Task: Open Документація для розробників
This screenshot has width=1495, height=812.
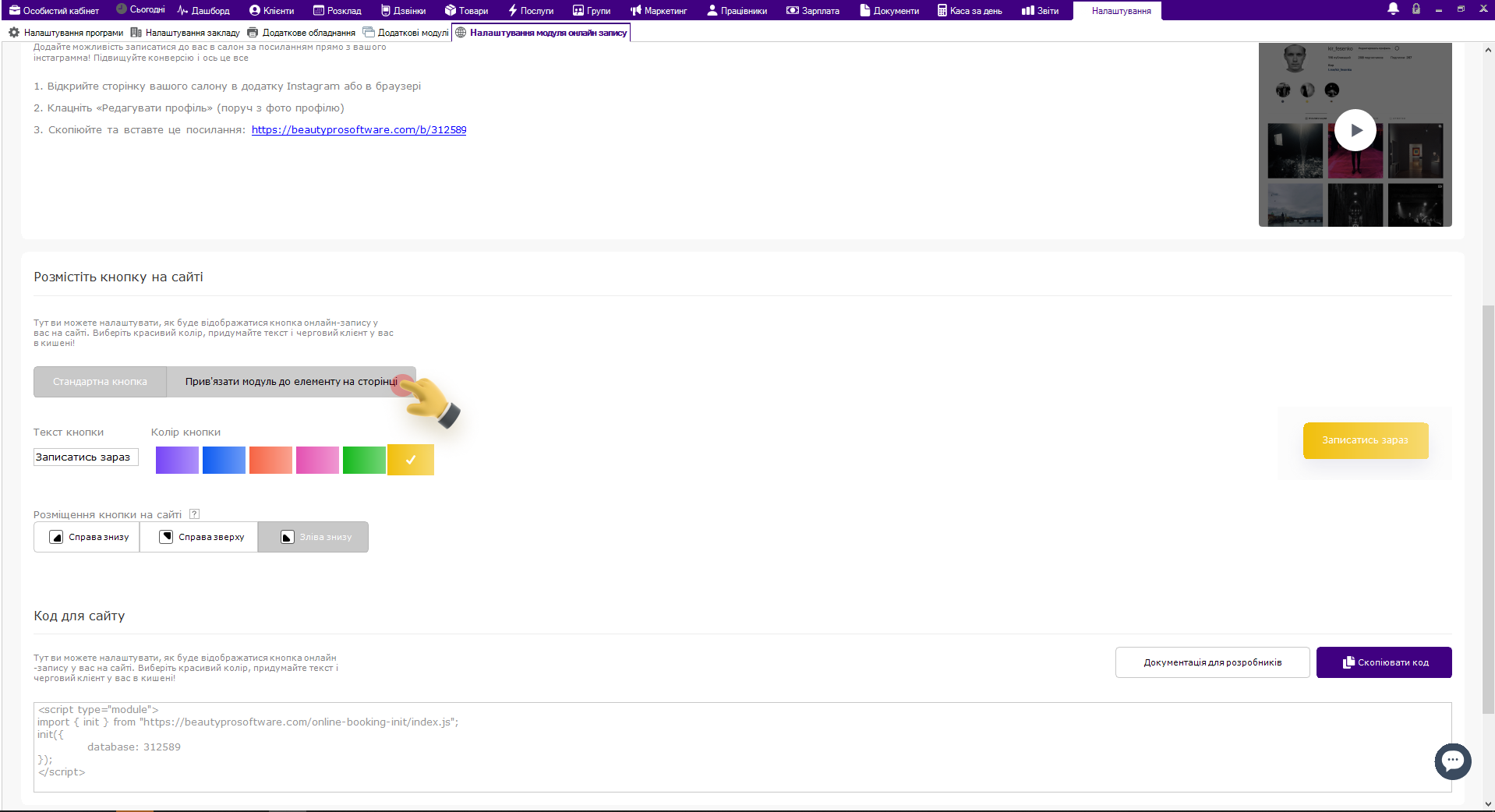Action: pyautogui.click(x=1212, y=662)
